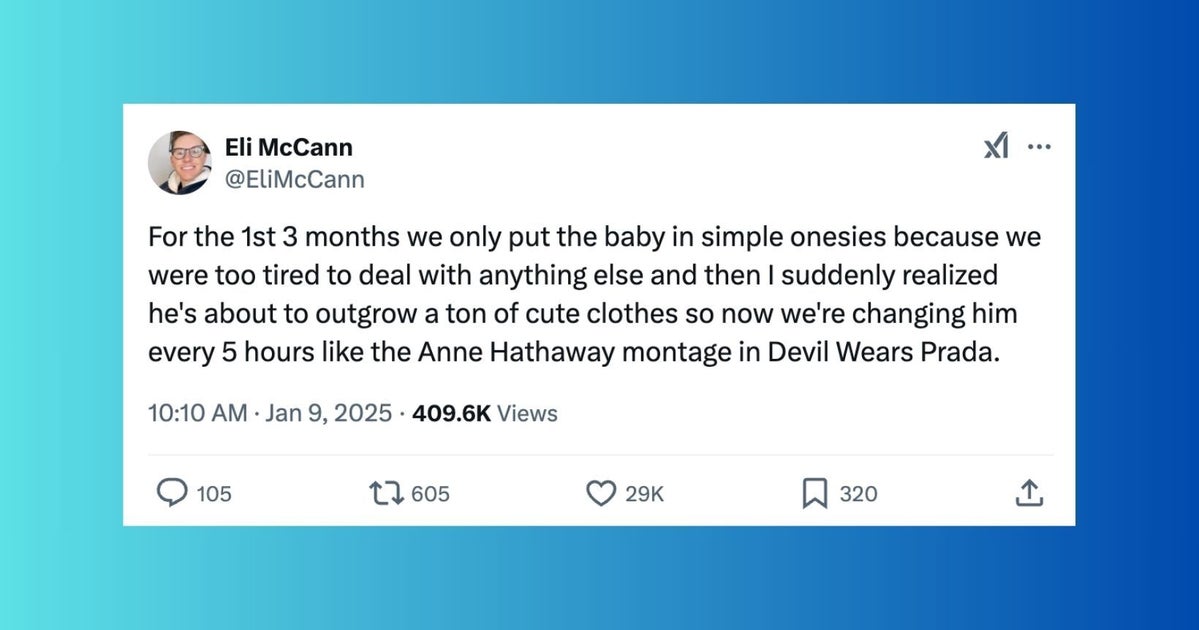Click the Jan 9, 2025 date
Image resolution: width=1199 pixels, height=630 pixels.
coord(328,413)
